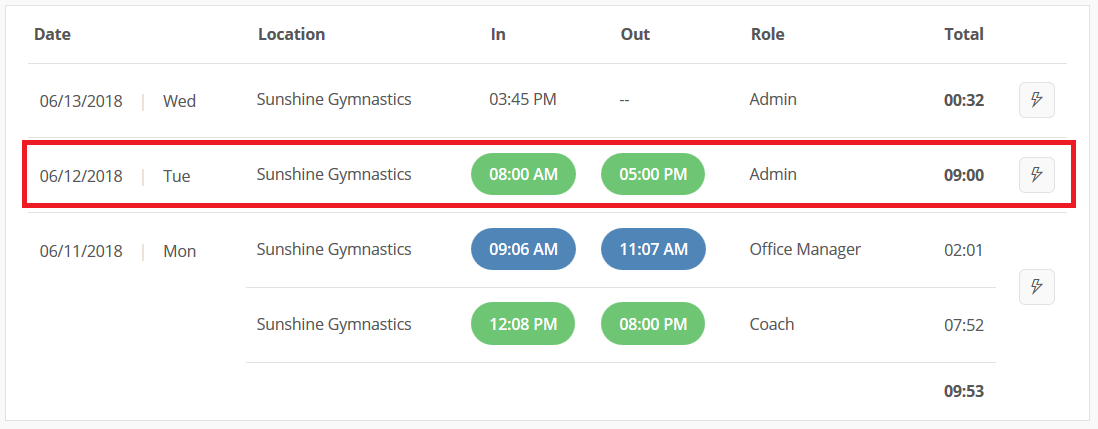The width and height of the screenshot is (1098, 429).
Task: Click the Coach role text
Action: point(772,324)
